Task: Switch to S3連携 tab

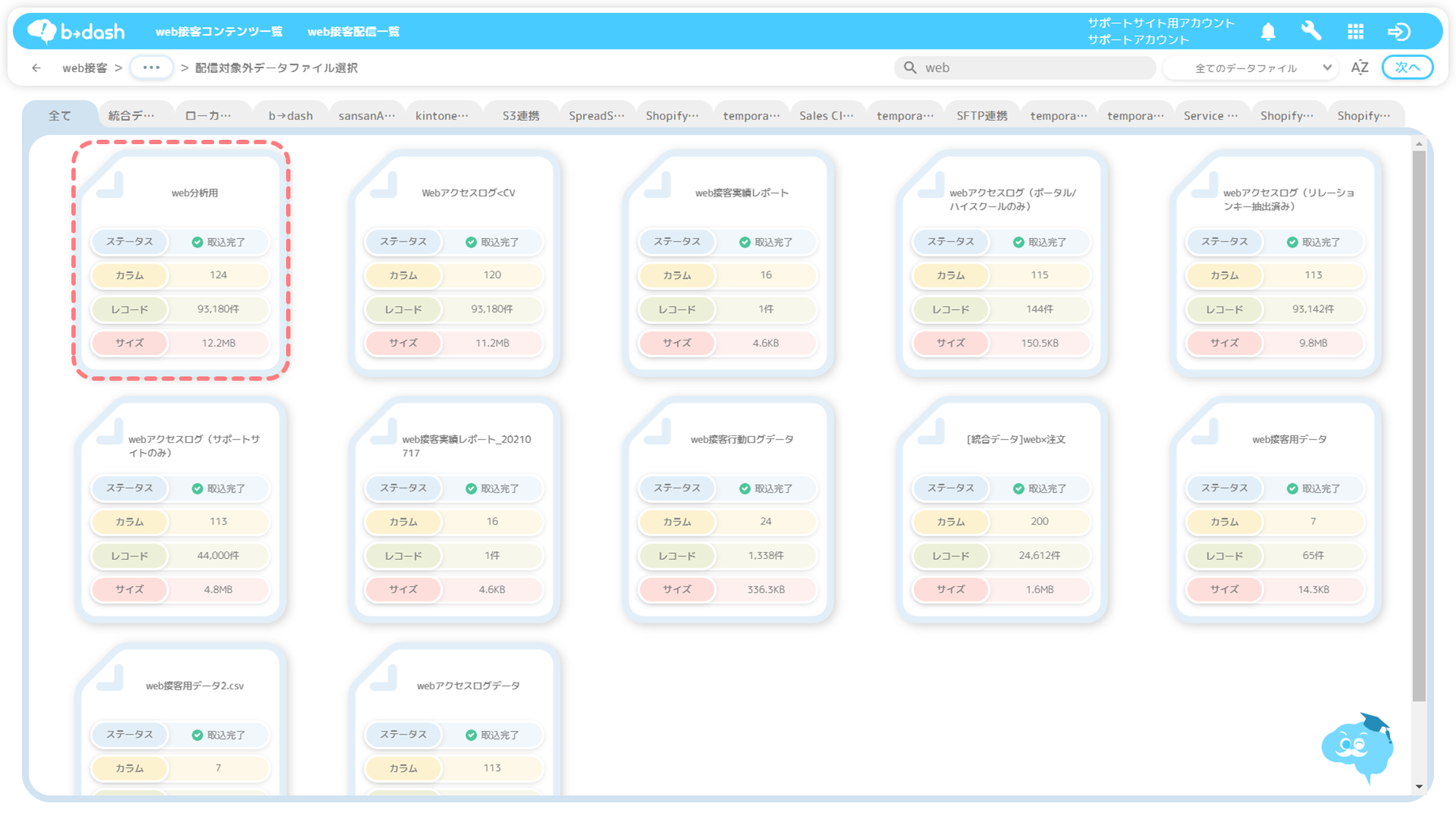Action: (x=521, y=115)
